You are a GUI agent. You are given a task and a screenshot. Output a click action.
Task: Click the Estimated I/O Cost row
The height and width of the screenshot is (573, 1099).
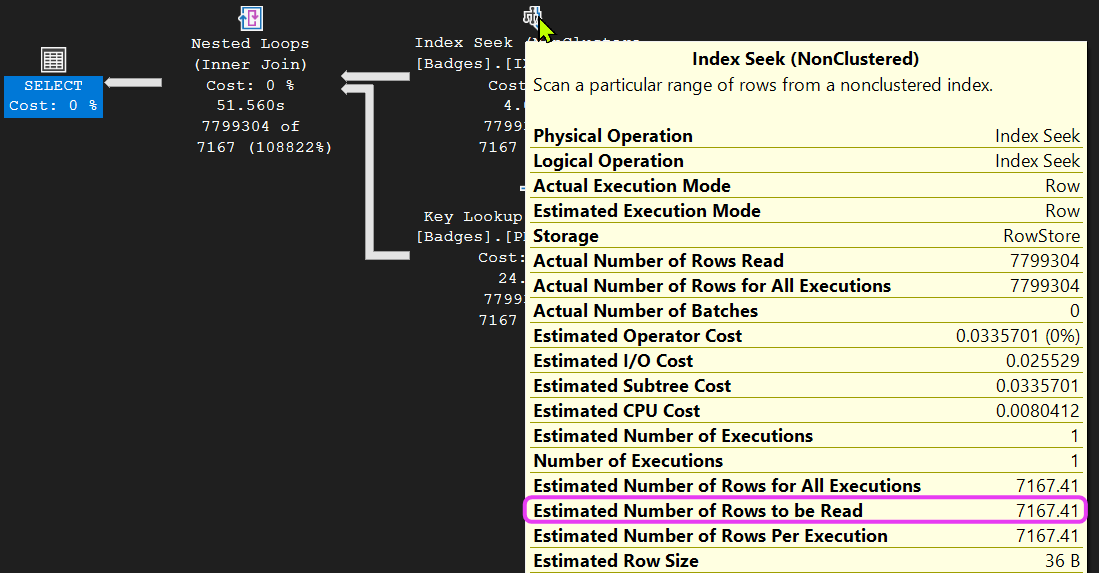pos(806,361)
